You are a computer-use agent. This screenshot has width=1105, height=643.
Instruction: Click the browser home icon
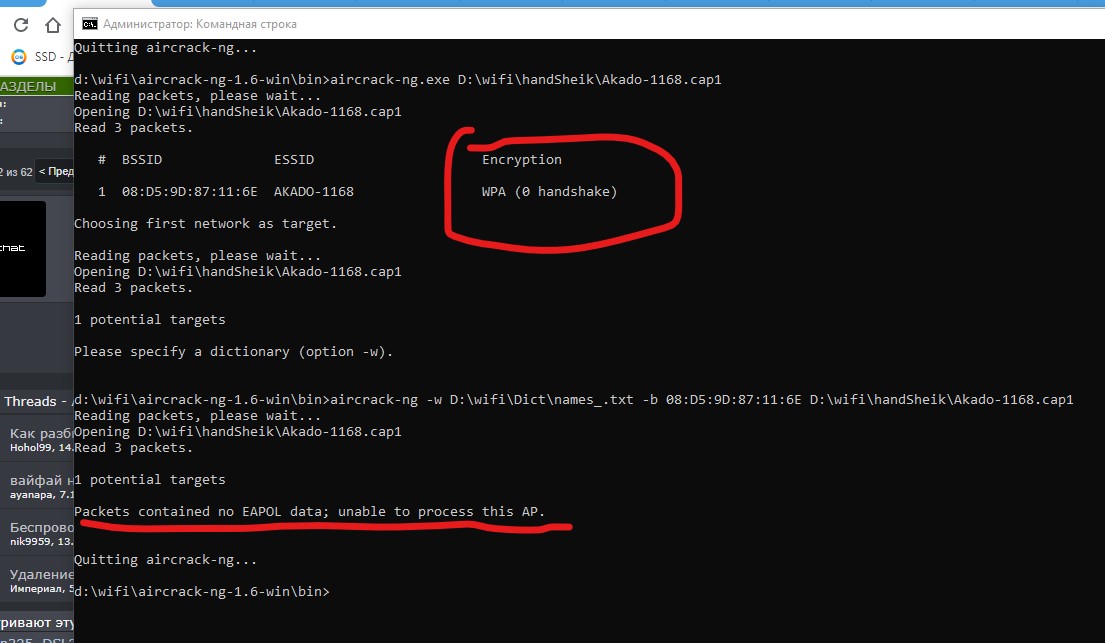coord(53,25)
